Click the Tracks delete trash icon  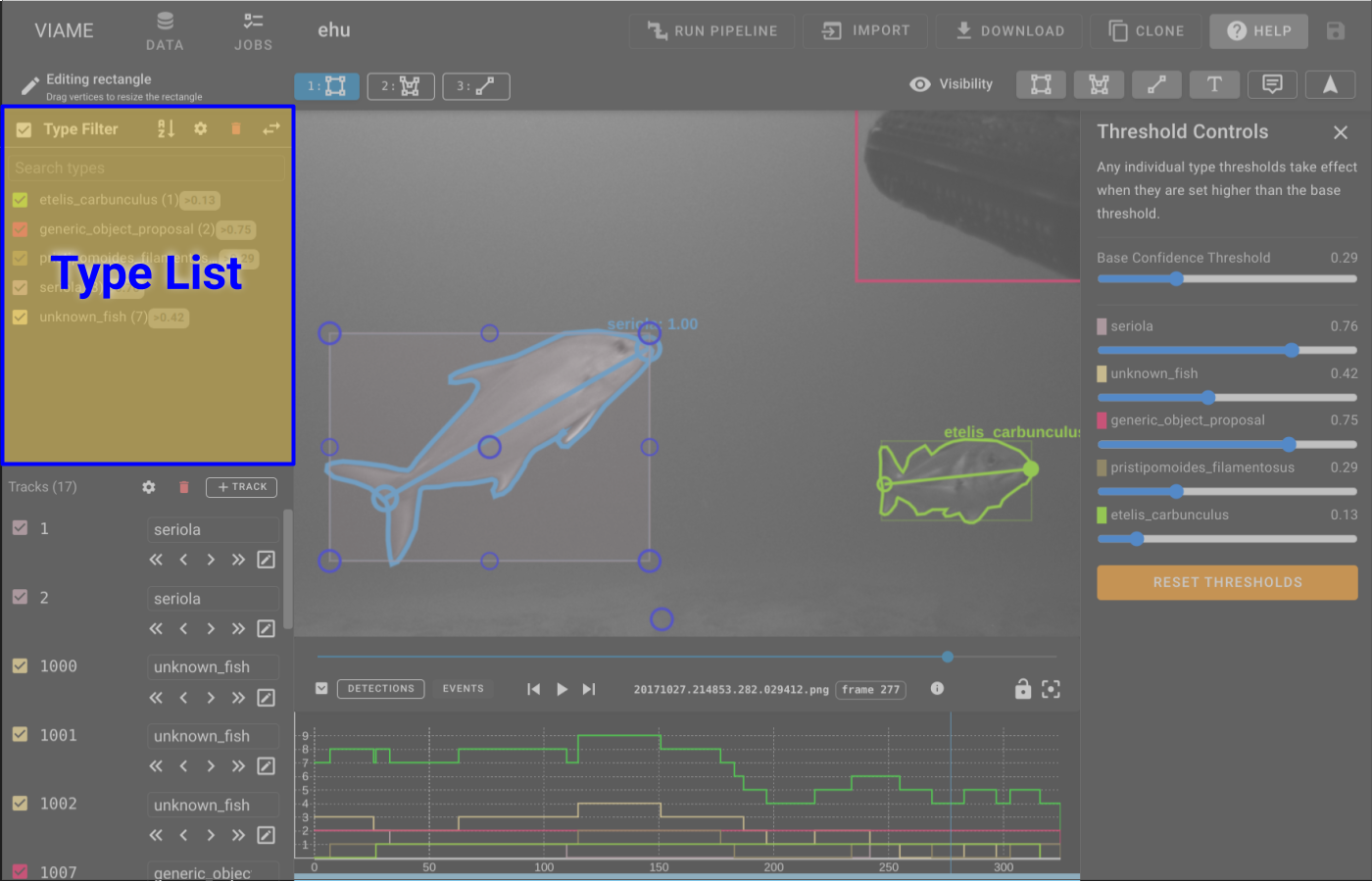183,487
